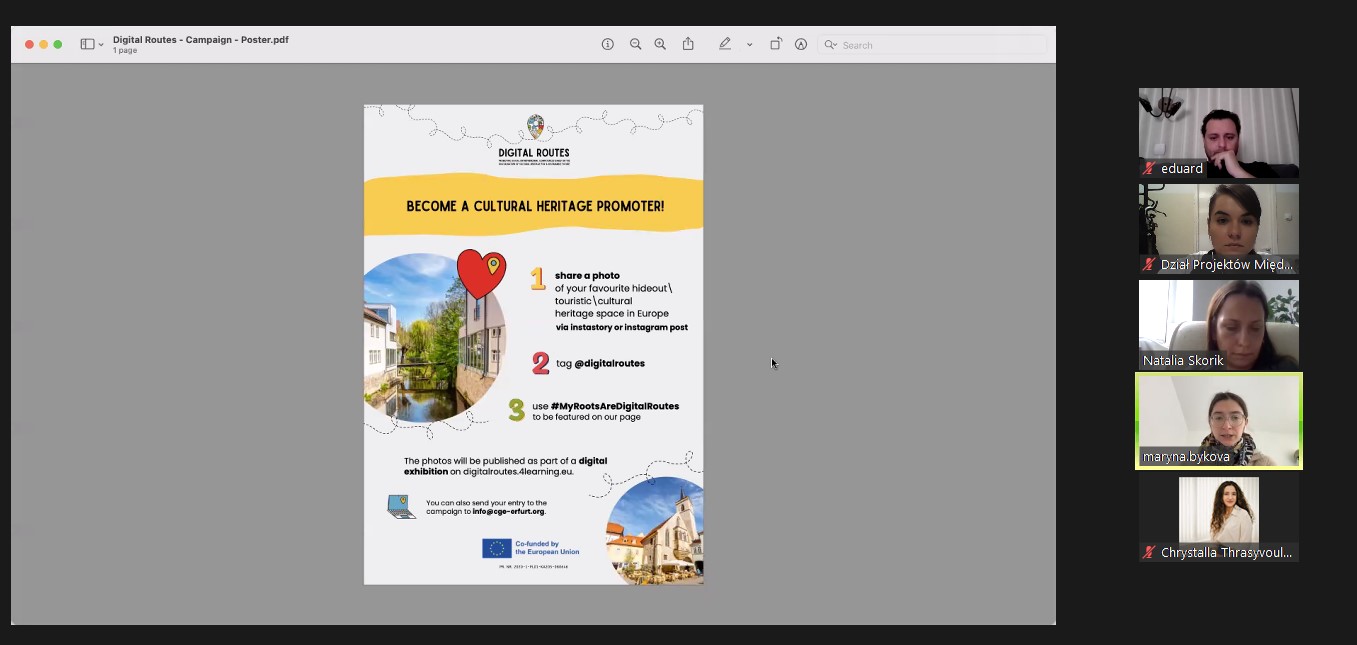Select the Dział Projektów video tile
Viewport: 1357px width, 645px height.
click(1219, 229)
